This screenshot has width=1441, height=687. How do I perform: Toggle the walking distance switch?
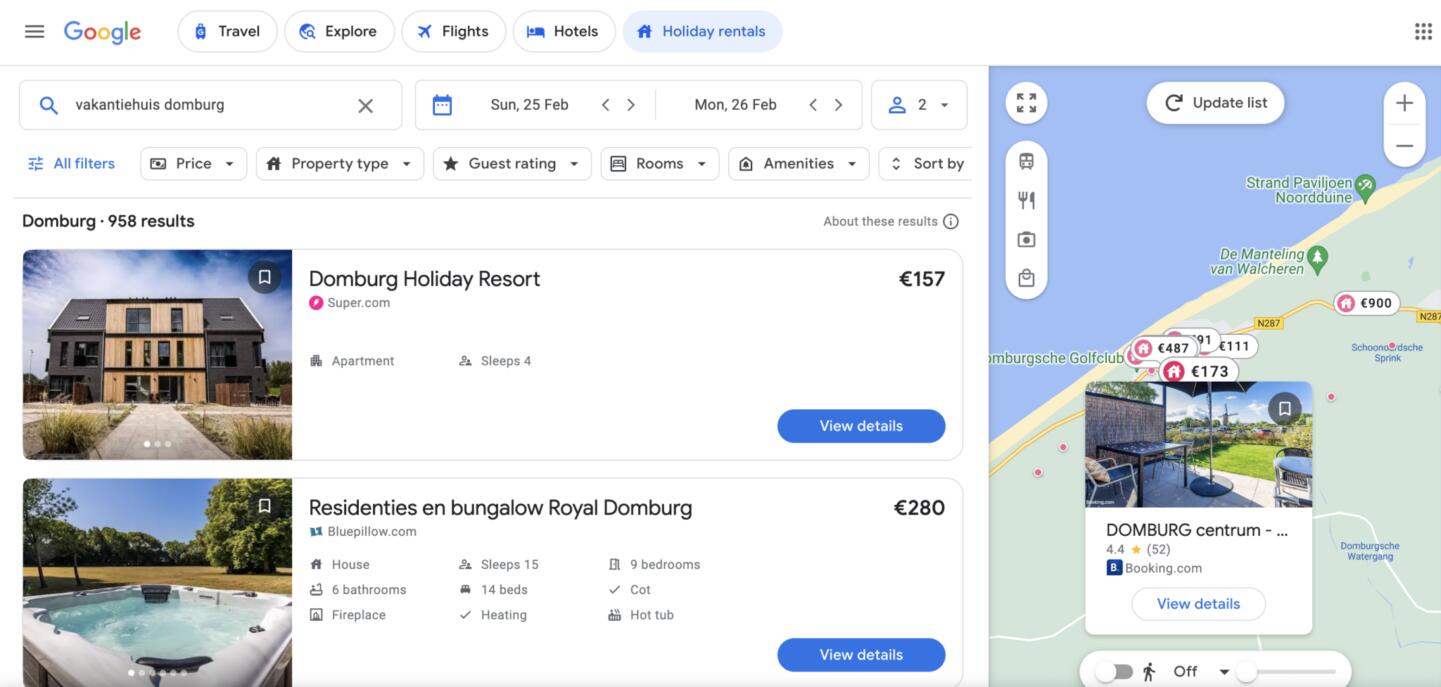1113,672
